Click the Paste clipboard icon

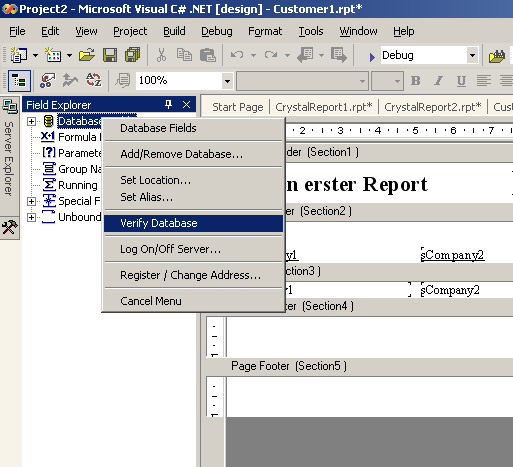coord(208,55)
